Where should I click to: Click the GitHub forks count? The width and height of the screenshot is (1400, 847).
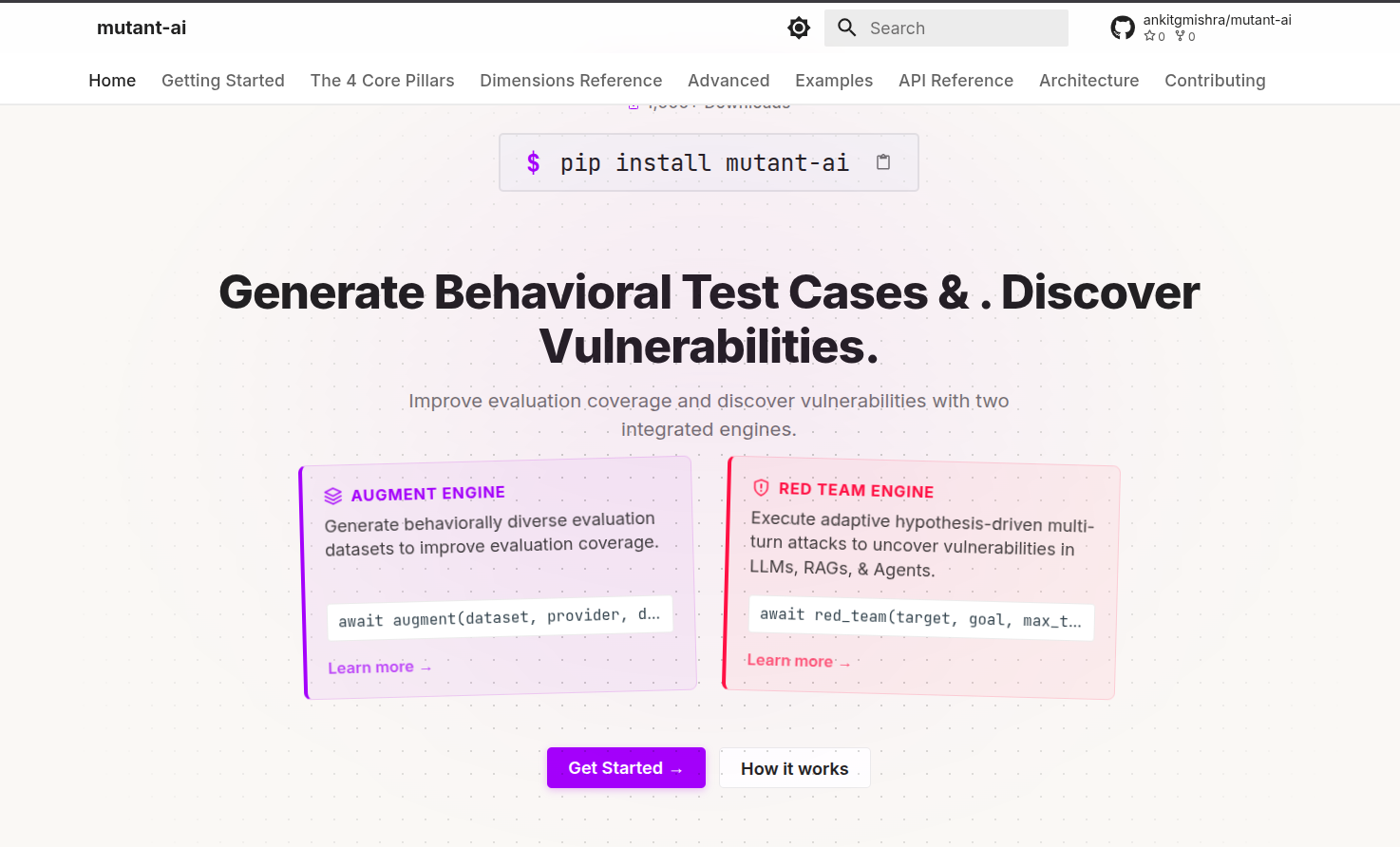(x=1185, y=37)
